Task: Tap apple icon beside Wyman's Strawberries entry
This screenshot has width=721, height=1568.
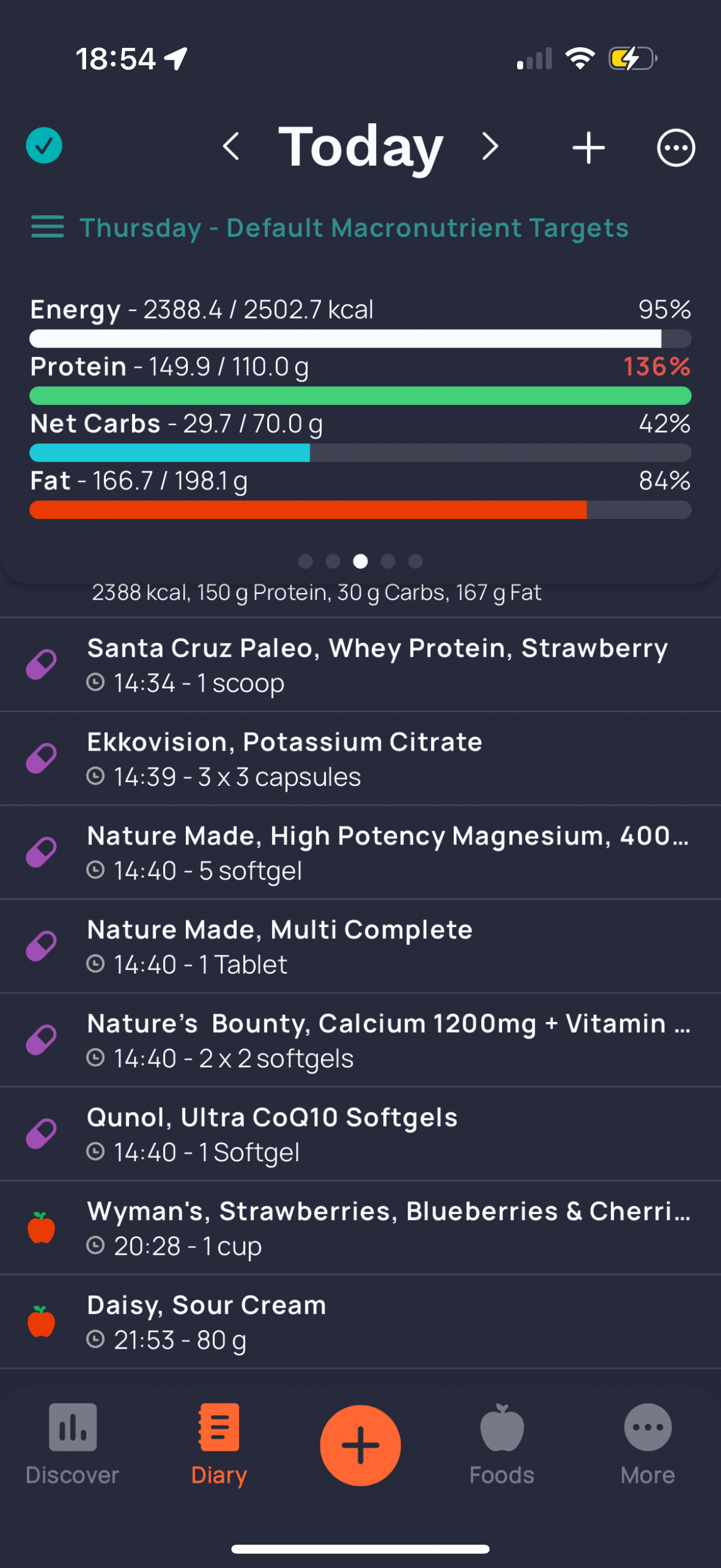Action: pyautogui.click(x=41, y=1227)
